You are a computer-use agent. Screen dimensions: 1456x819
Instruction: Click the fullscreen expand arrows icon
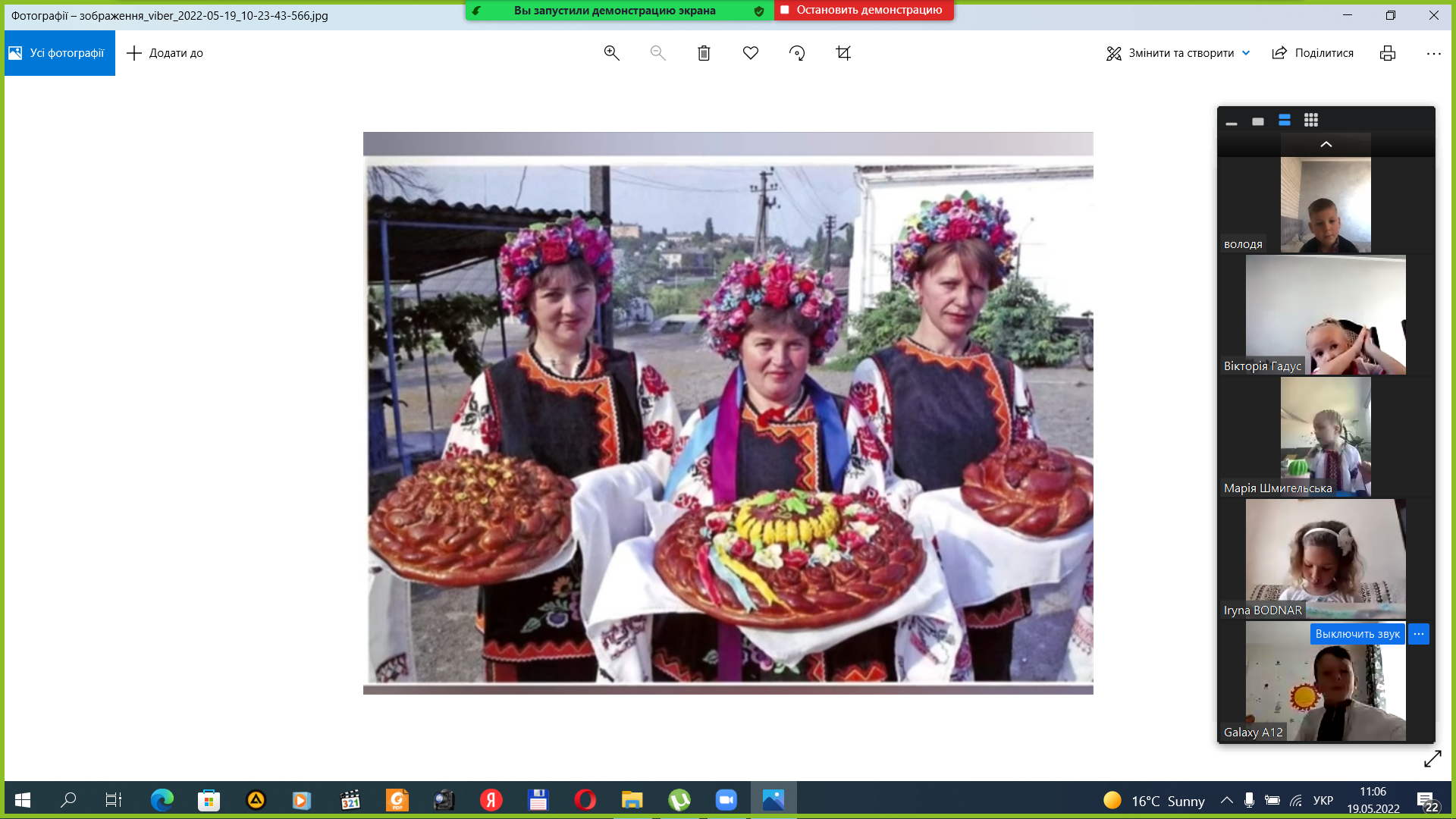(1432, 759)
